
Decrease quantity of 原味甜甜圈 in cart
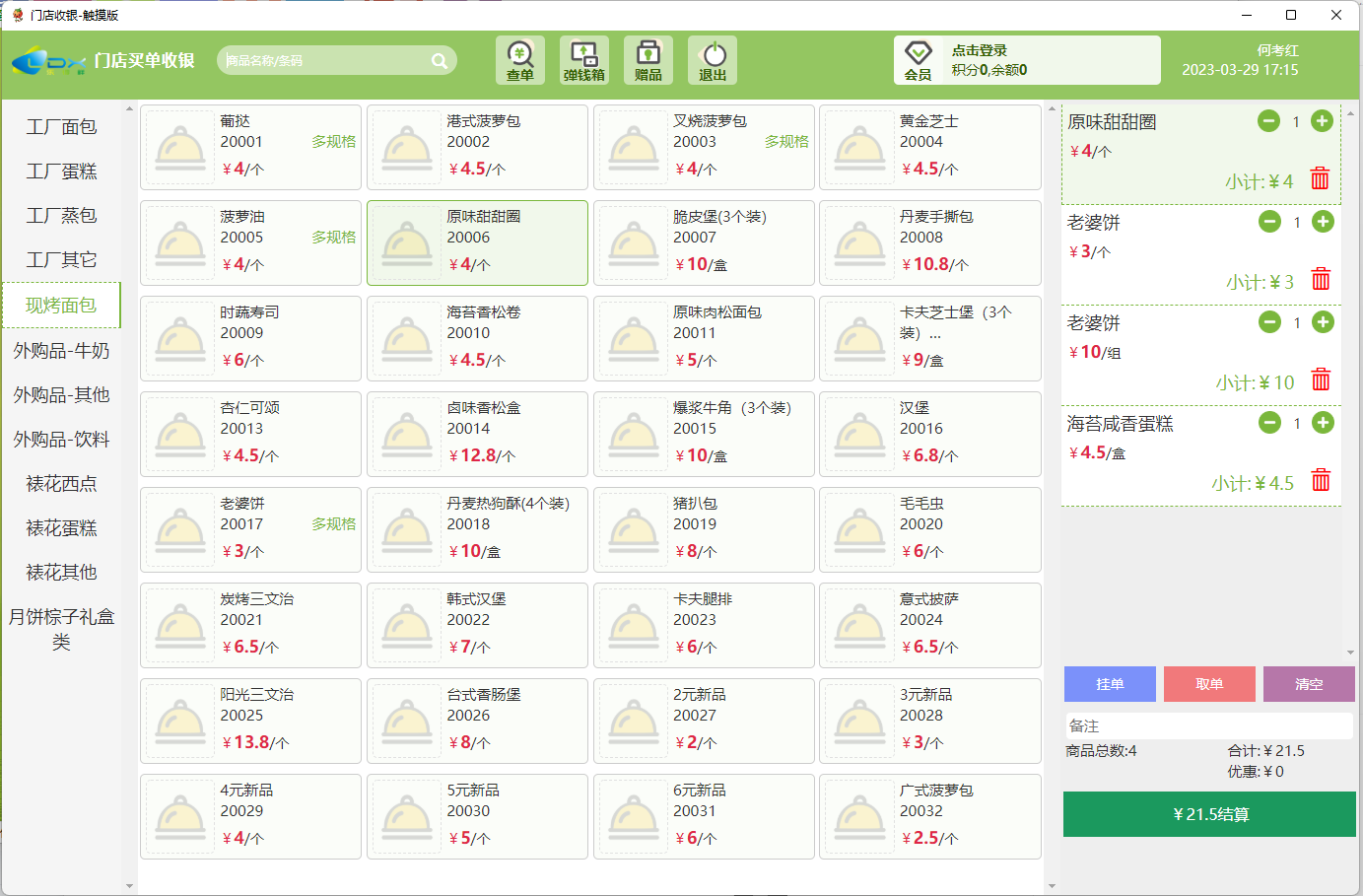click(1268, 121)
